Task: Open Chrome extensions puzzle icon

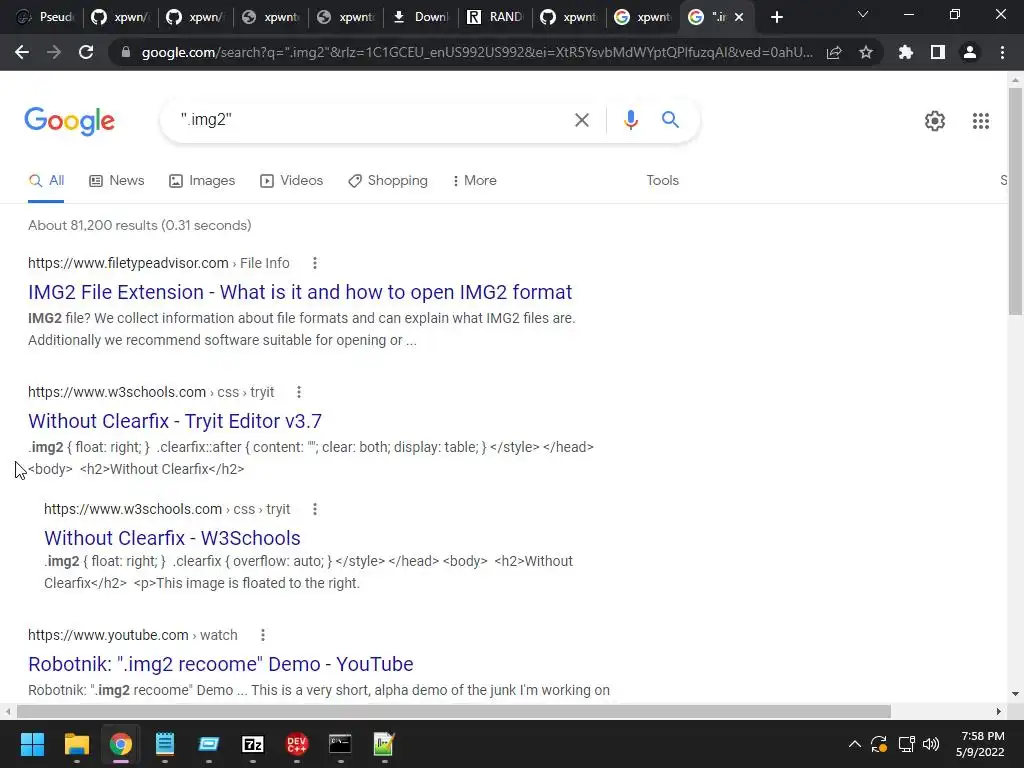Action: tap(906, 52)
